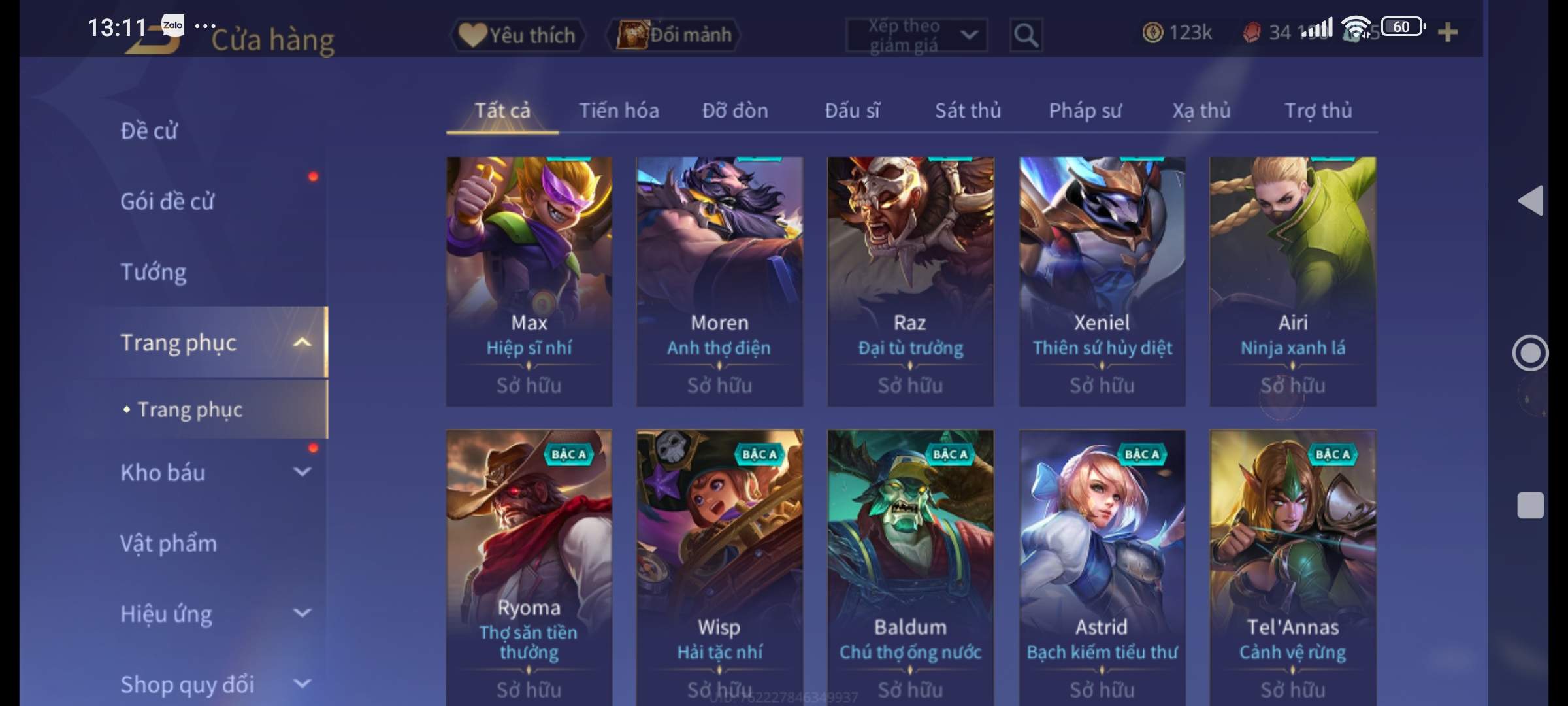Open the Xếp theo giảm giá sort dropdown

pyautogui.click(x=917, y=35)
